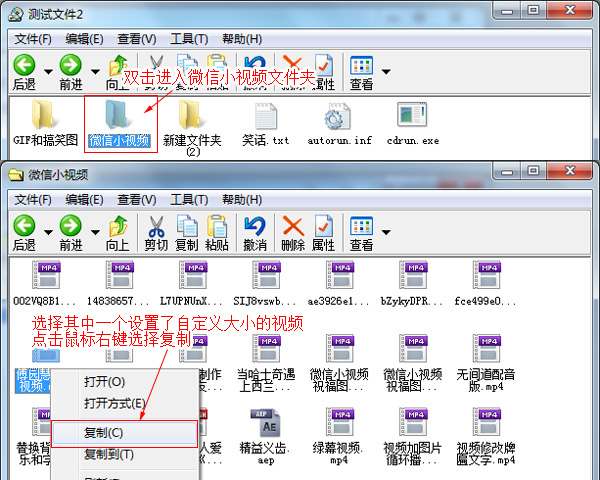
Task: Minimize the 微信小视频 window
Action: pos(507,171)
